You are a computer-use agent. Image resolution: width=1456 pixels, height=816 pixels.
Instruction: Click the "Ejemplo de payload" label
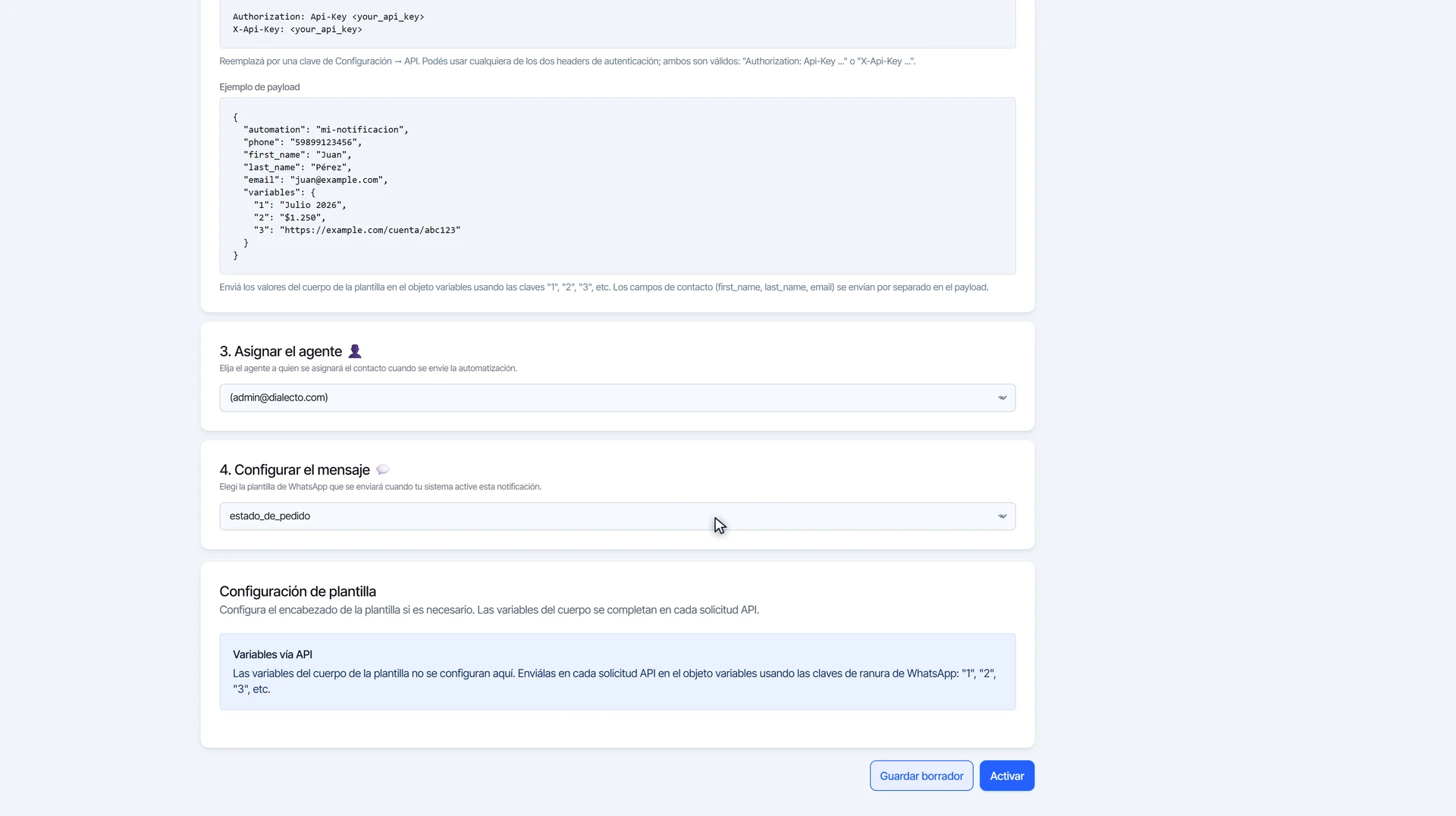point(259,87)
